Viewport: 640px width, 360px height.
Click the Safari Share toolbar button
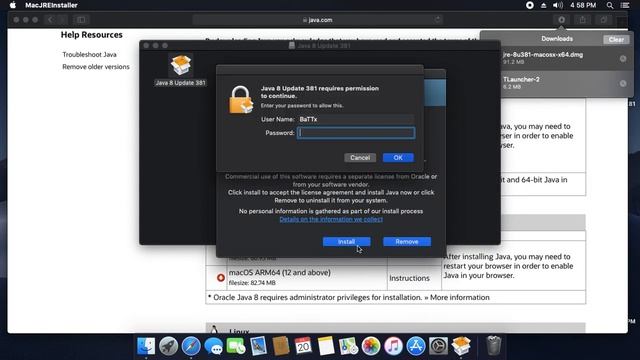[x=582, y=20]
